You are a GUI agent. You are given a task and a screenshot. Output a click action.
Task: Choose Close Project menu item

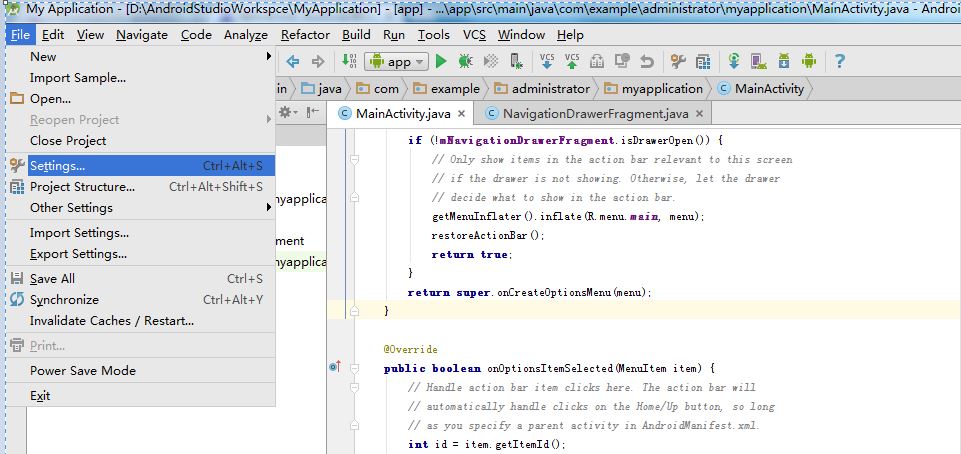140,141
